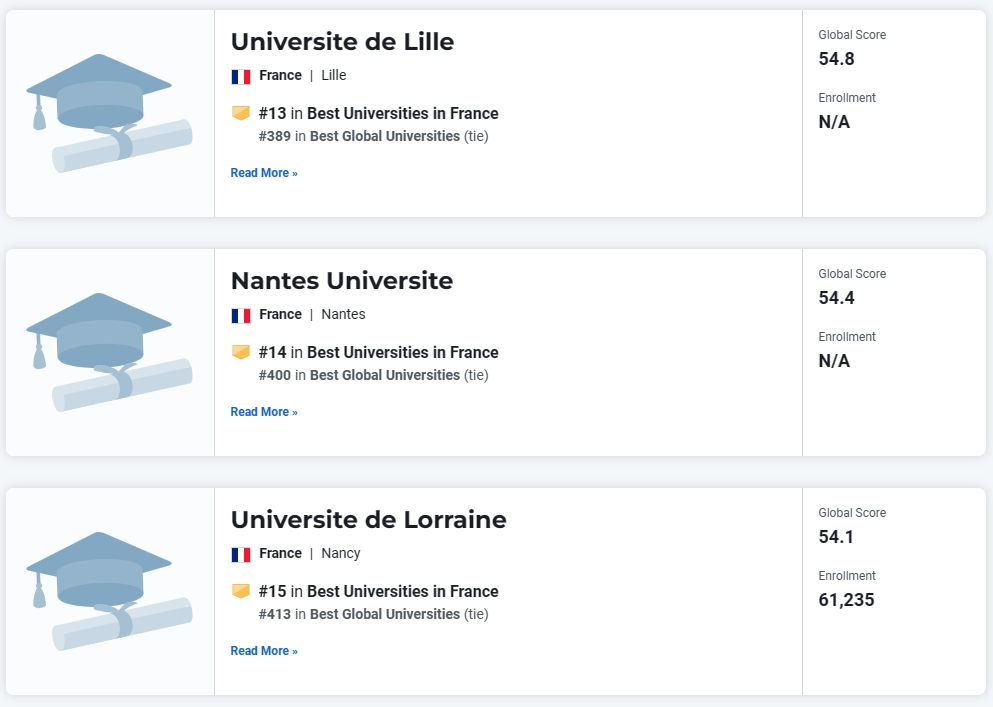Click the 61,235 enrollment figure for Lorraine

846,600
